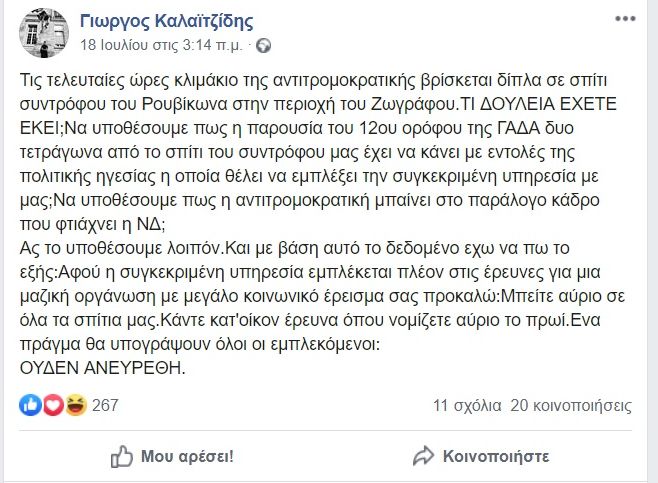View the 20 κοινοποιήσεις shares list
658x483 pixels.
[571, 405]
